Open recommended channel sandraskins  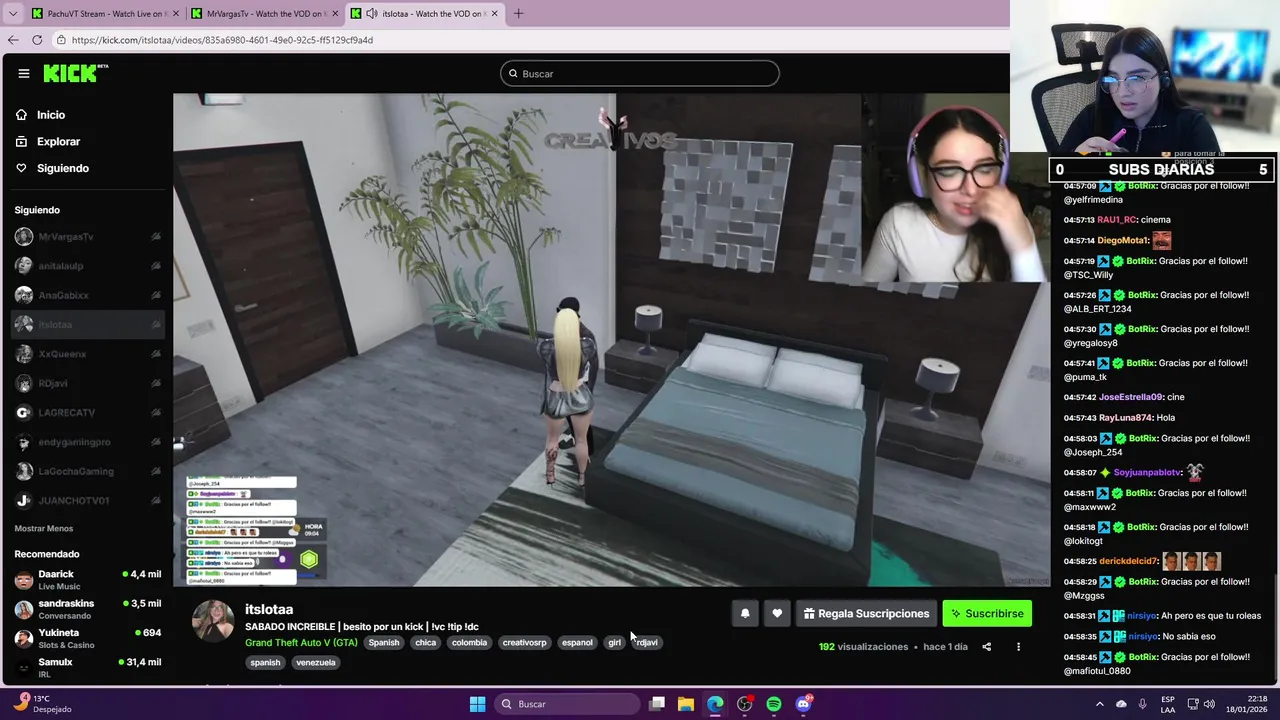point(87,609)
